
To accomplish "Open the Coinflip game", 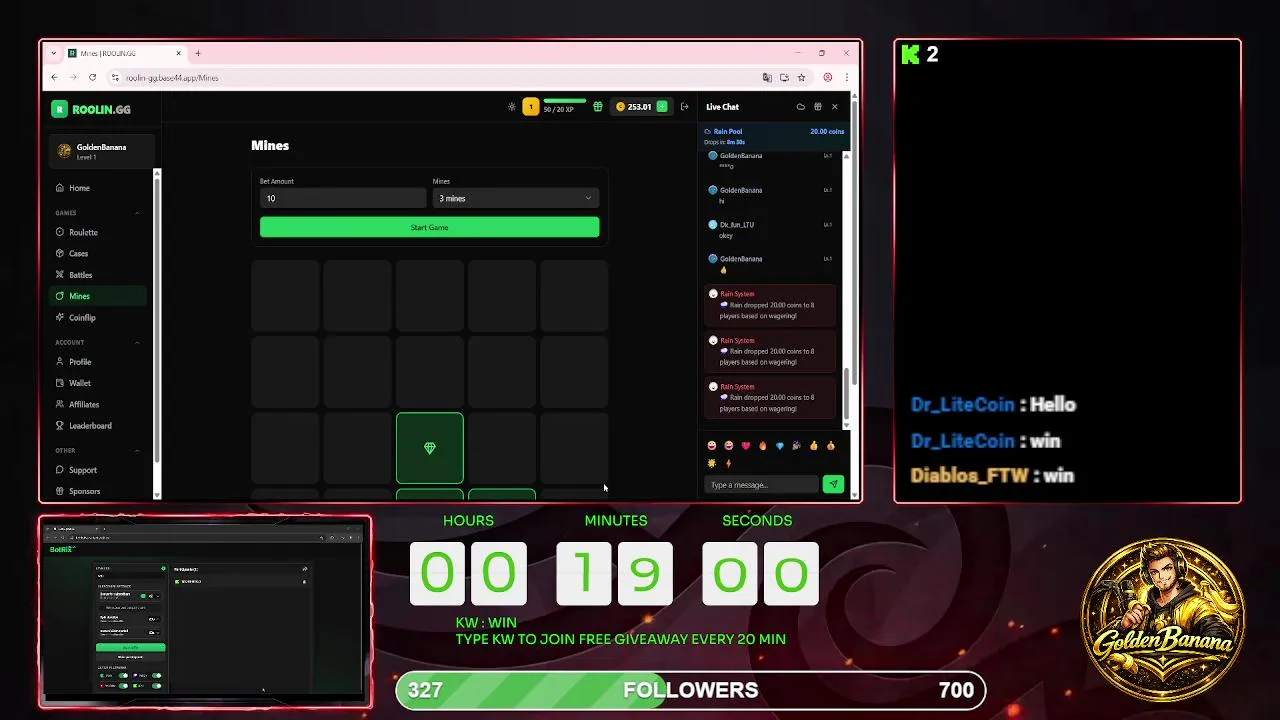I will pos(98,318).
